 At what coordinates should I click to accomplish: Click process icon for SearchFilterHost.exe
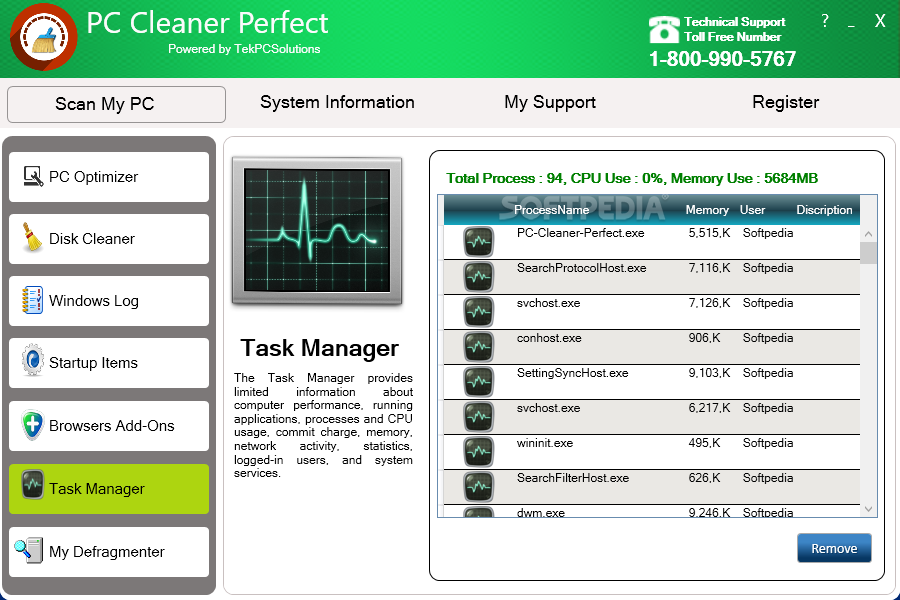tap(478, 486)
